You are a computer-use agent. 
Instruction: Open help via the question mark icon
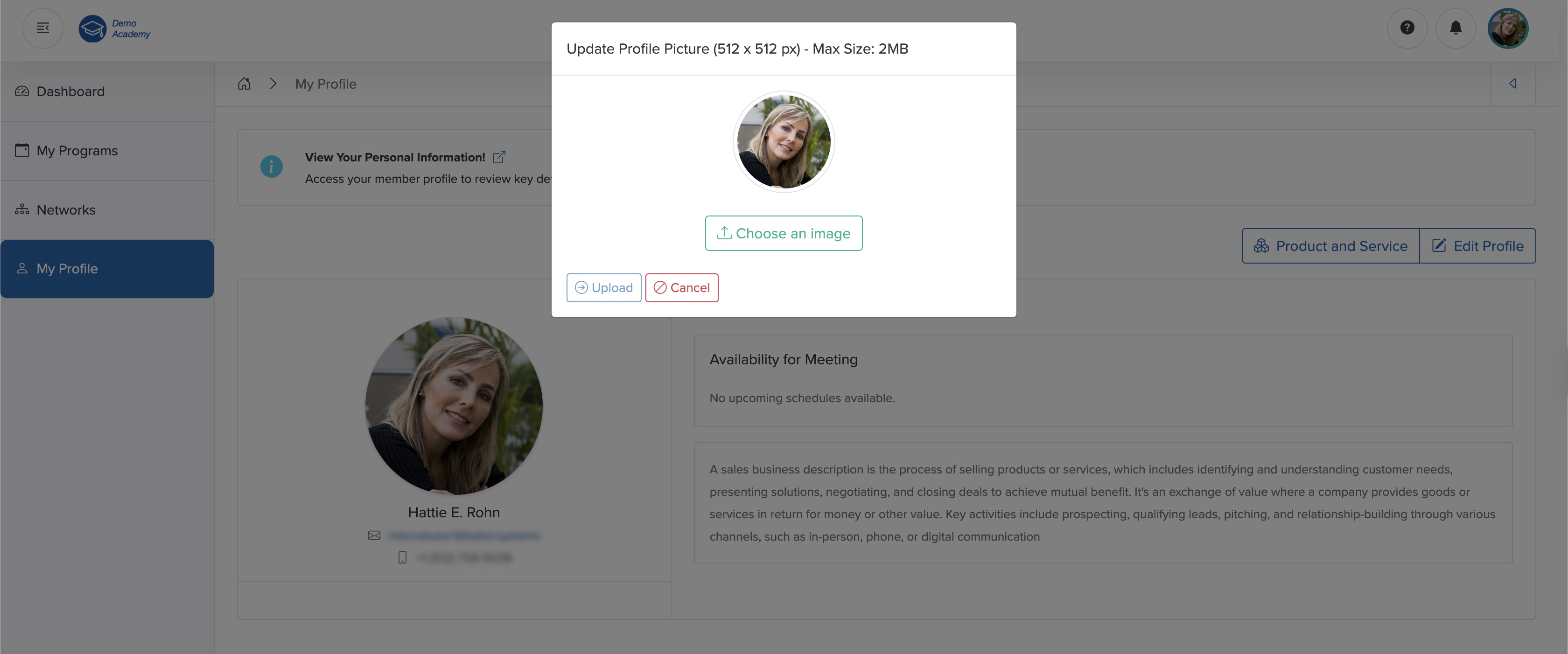[x=1407, y=28]
